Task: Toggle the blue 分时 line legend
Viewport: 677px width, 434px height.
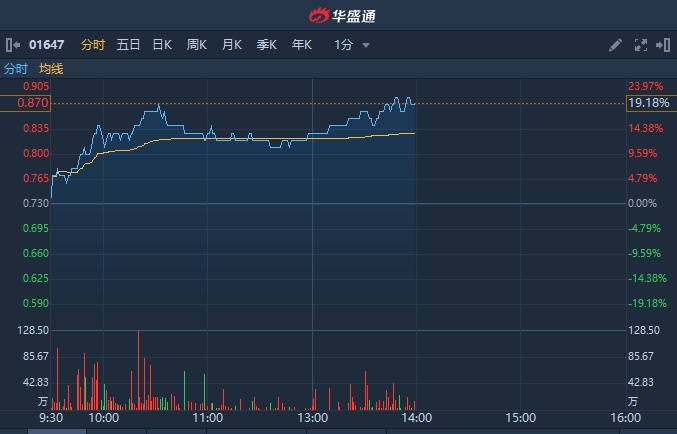Action: point(16,69)
